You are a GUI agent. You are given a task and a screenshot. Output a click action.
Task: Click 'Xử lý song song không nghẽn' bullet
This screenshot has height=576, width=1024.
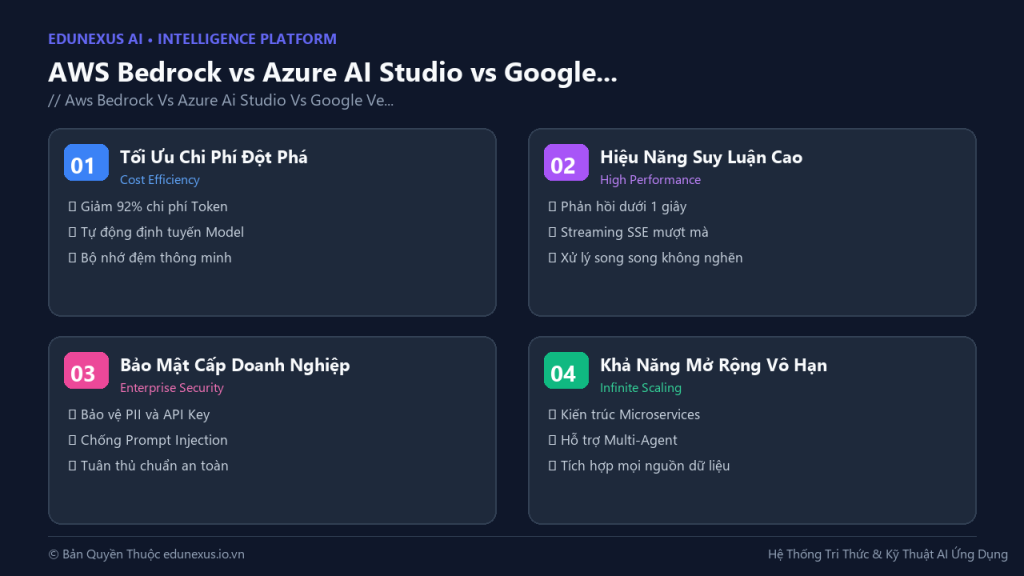coord(645,257)
